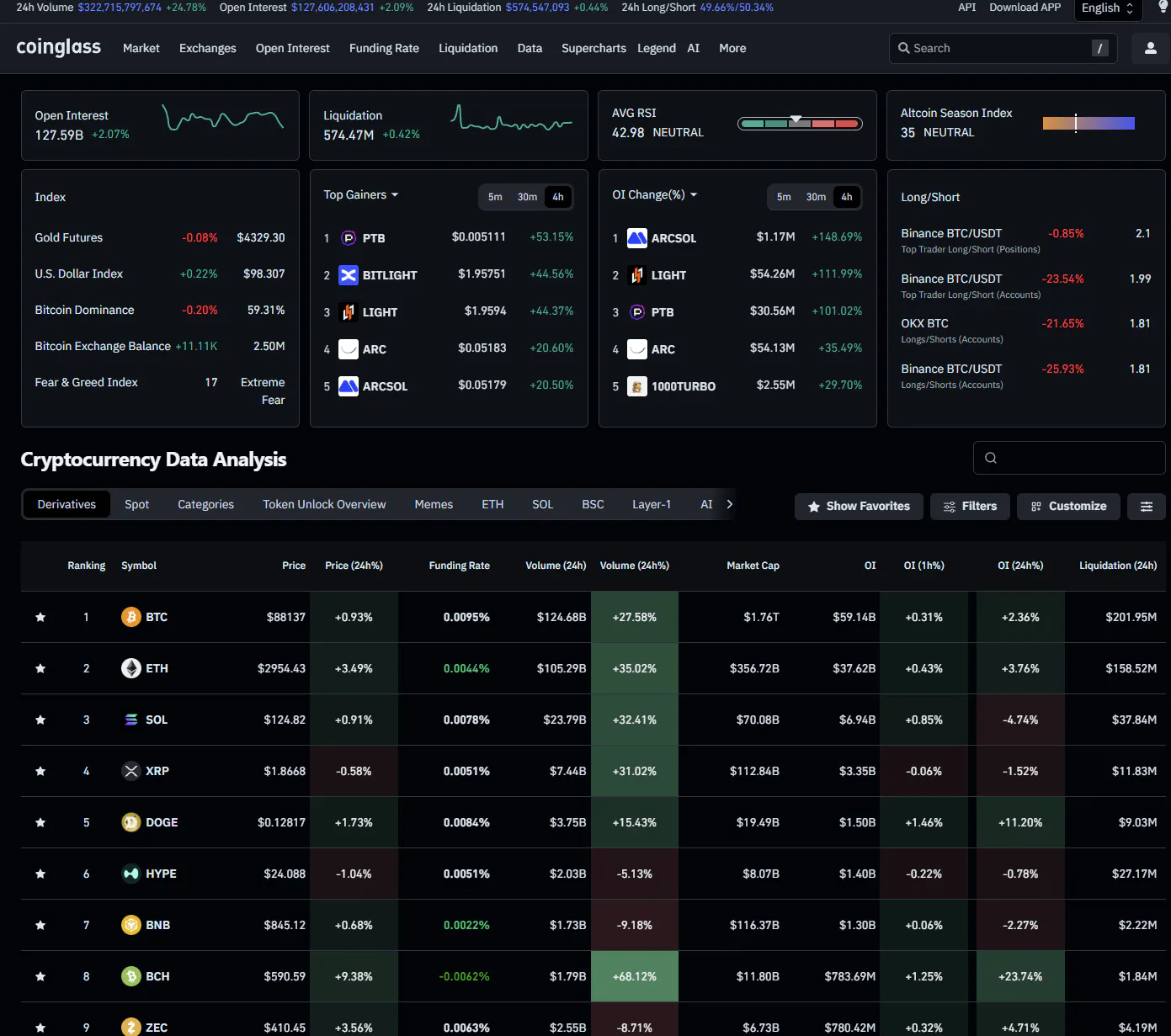Image resolution: width=1171 pixels, height=1036 pixels.
Task: Open the More menu
Action: click(732, 48)
